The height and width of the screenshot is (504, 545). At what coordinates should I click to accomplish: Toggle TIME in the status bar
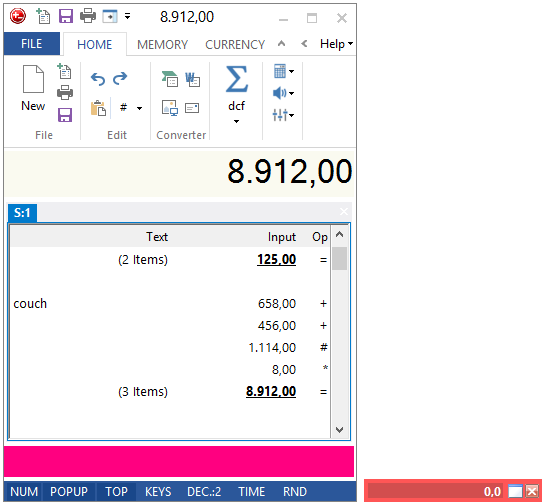click(x=252, y=491)
